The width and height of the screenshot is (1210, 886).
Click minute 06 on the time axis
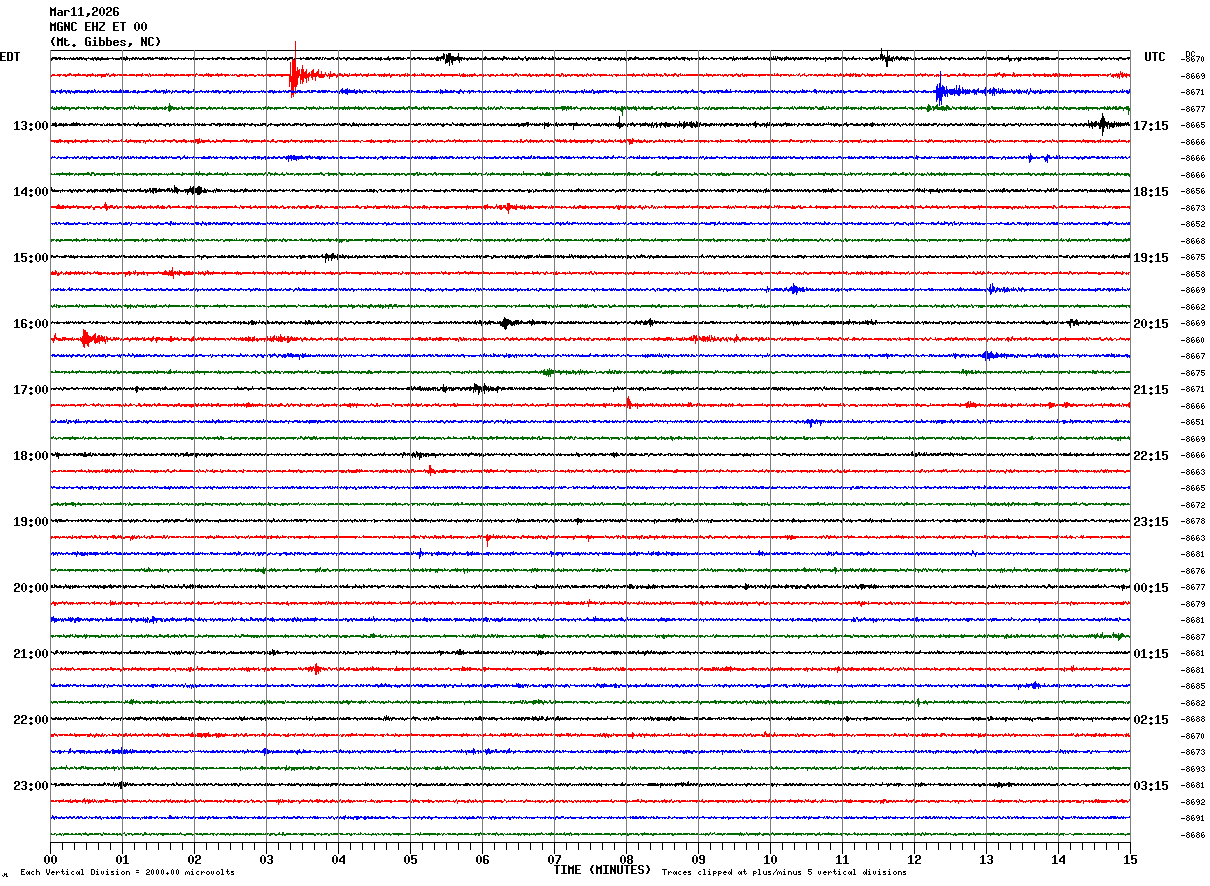tap(482, 860)
